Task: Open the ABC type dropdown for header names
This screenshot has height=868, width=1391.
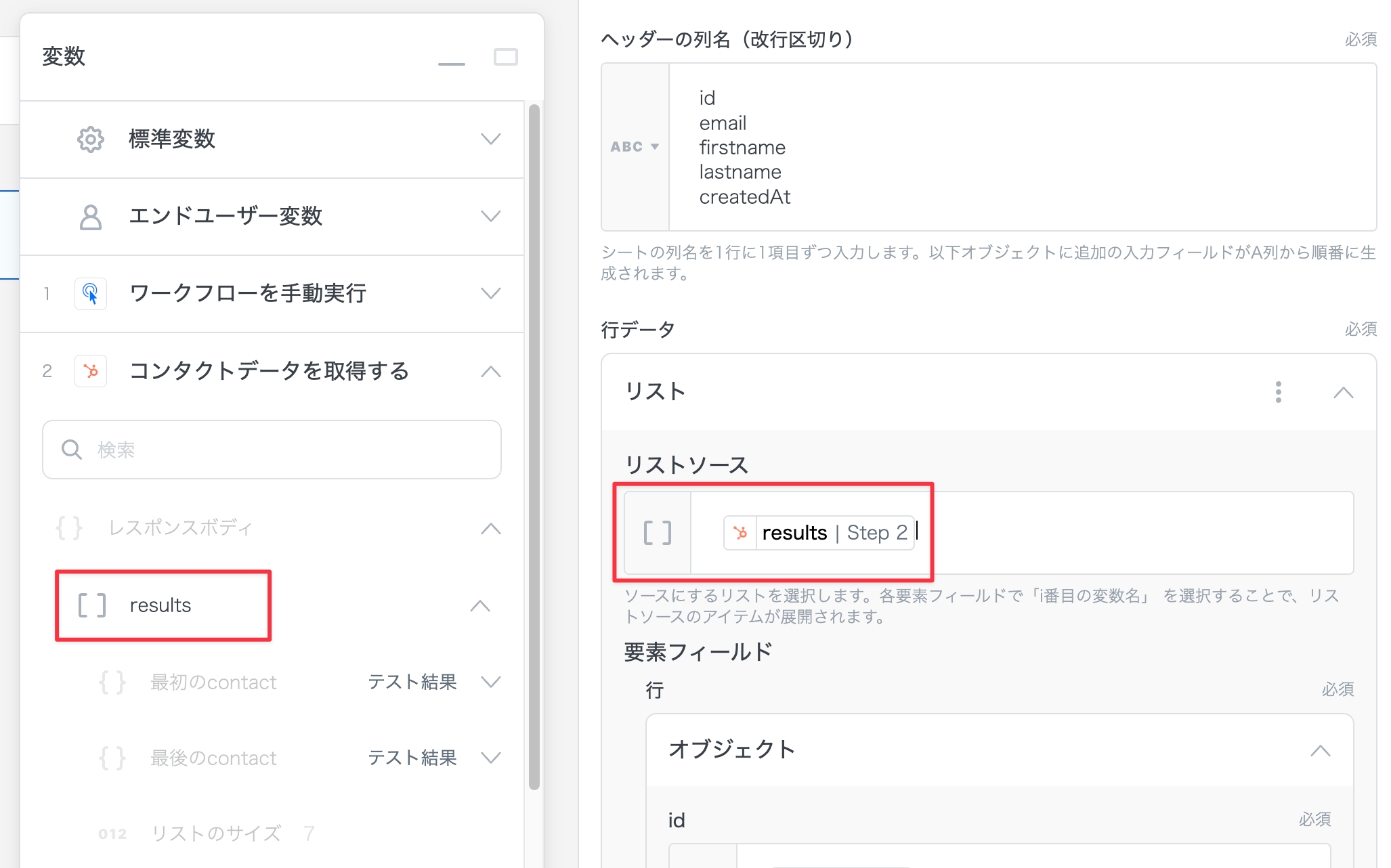Action: (x=635, y=147)
